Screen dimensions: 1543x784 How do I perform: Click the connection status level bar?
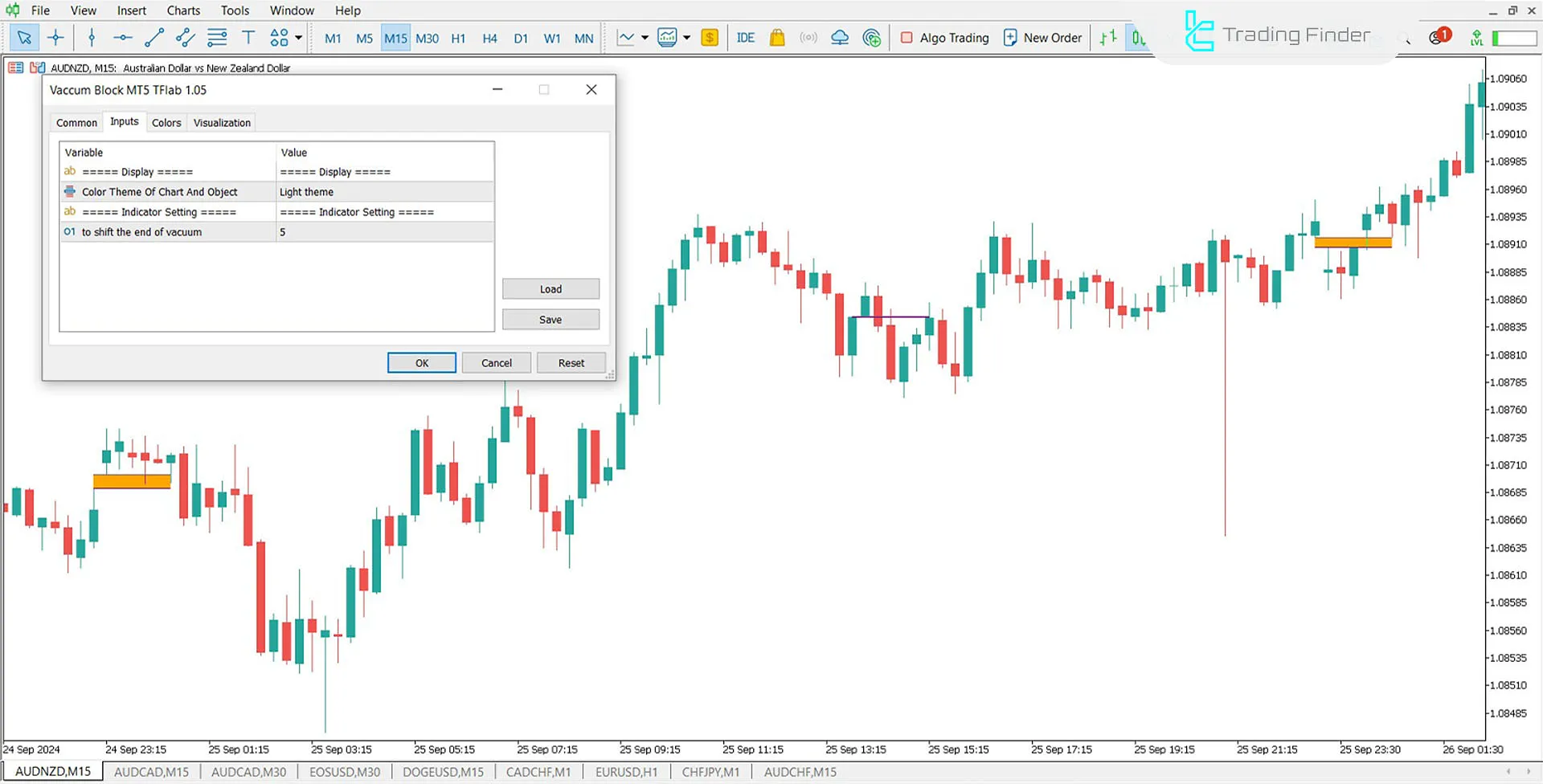tap(1514, 38)
